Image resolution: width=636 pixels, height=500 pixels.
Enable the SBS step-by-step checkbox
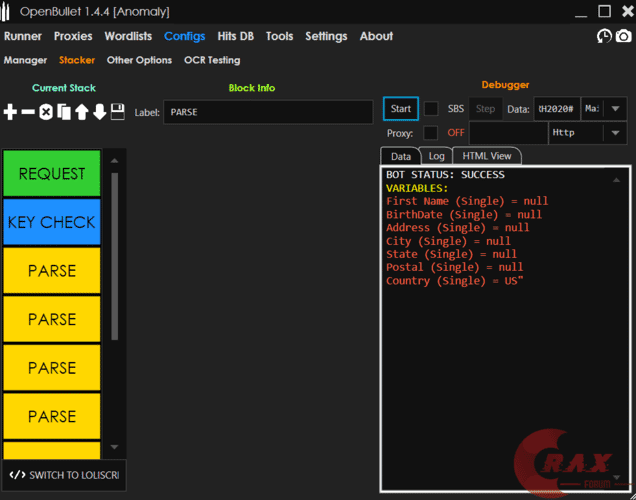pyautogui.click(x=431, y=108)
